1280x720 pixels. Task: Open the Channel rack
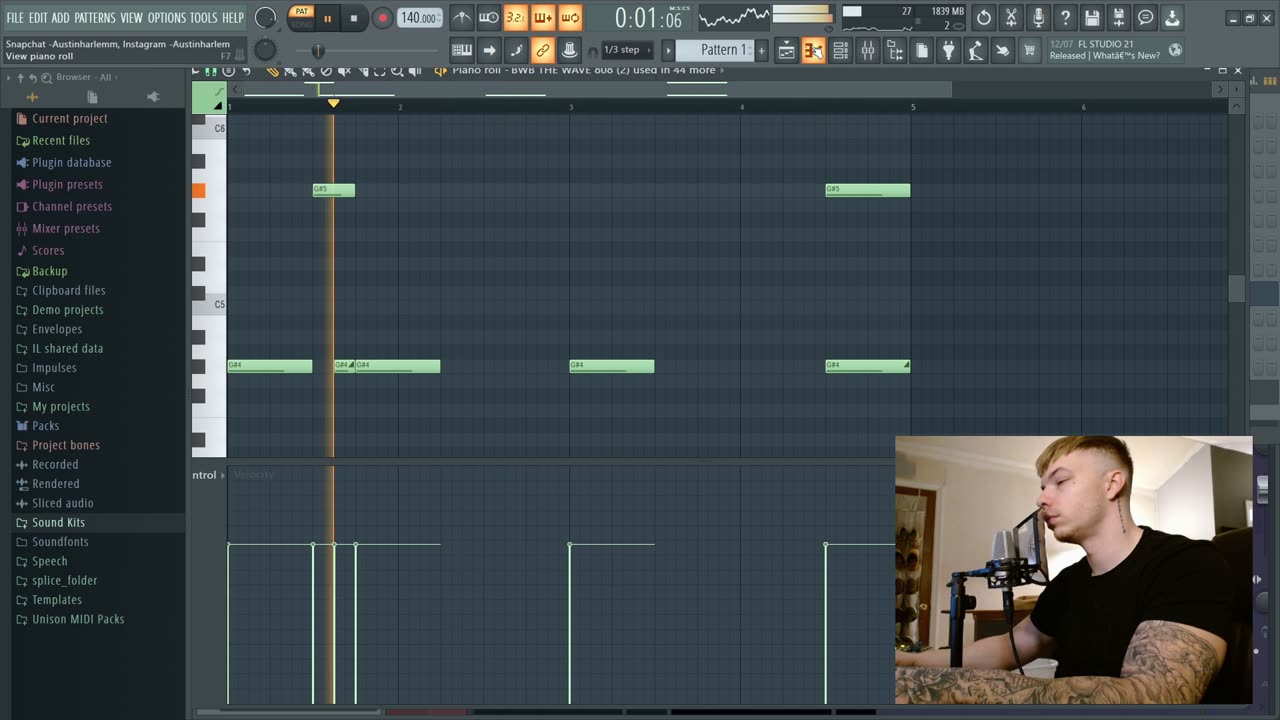(841, 50)
